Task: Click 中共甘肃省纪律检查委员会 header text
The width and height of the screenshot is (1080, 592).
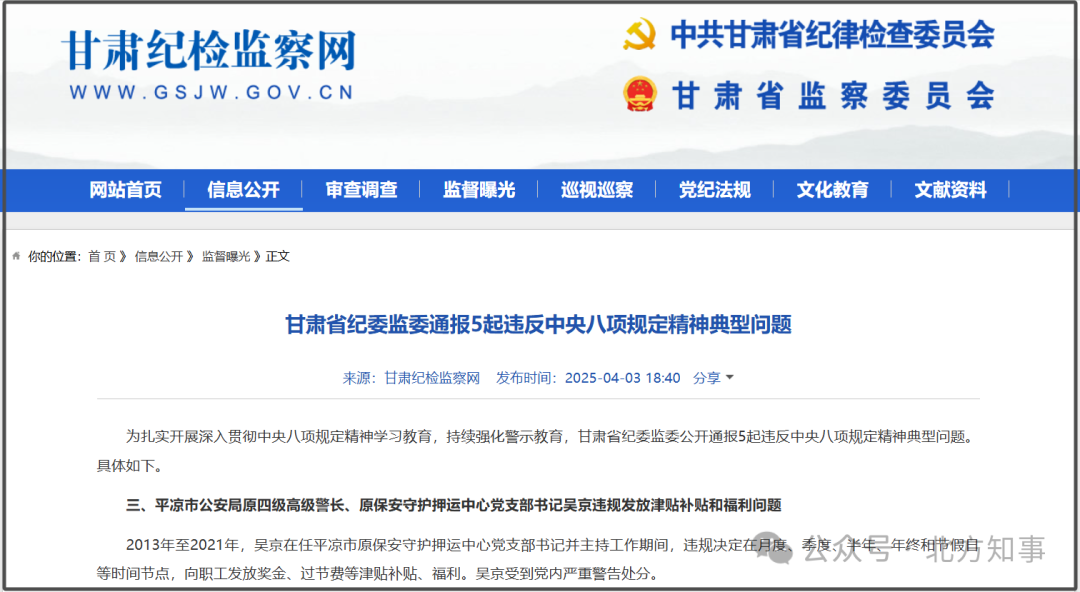Action: (x=832, y=34)
